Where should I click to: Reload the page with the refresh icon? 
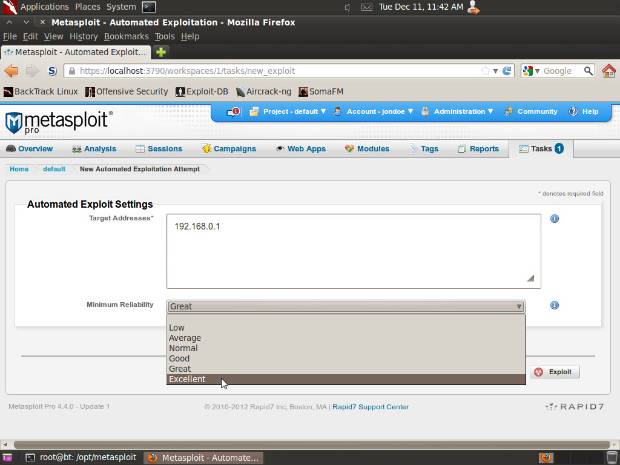click(507, 71)
